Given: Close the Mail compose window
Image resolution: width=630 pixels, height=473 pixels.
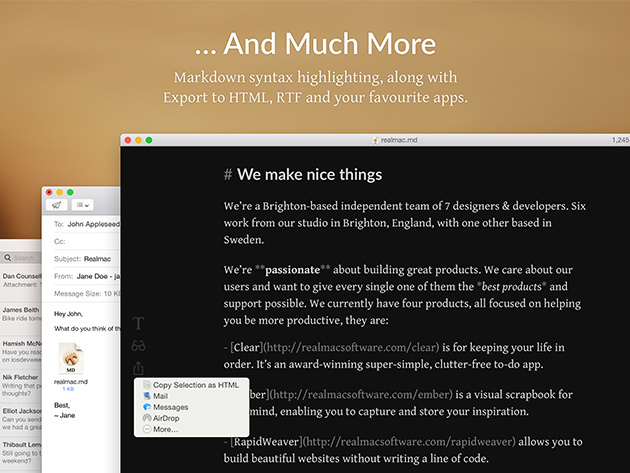Looking at the screenshot, I should (x=49, y=192).
